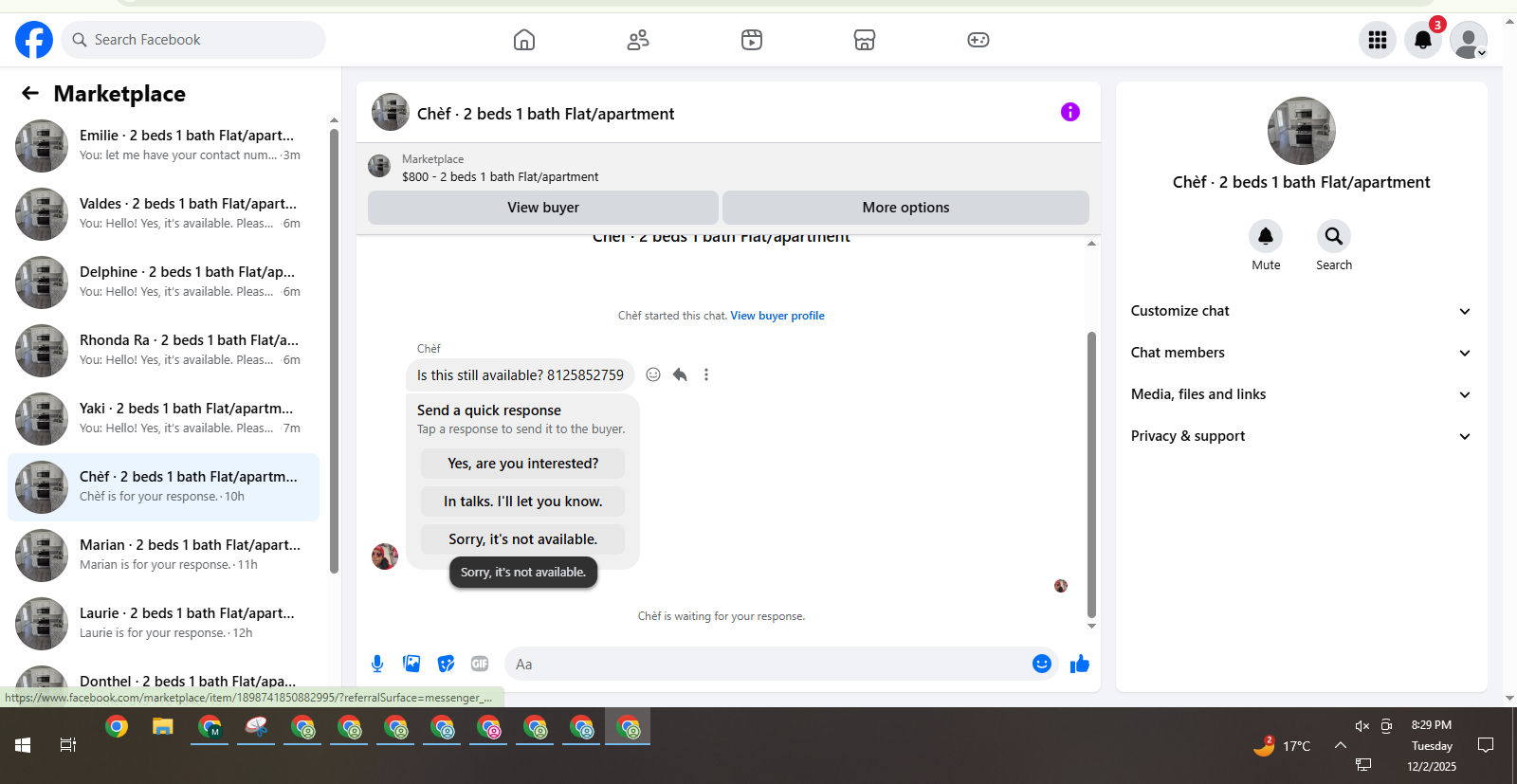Expand Customize chat section

click(1300, 311)
